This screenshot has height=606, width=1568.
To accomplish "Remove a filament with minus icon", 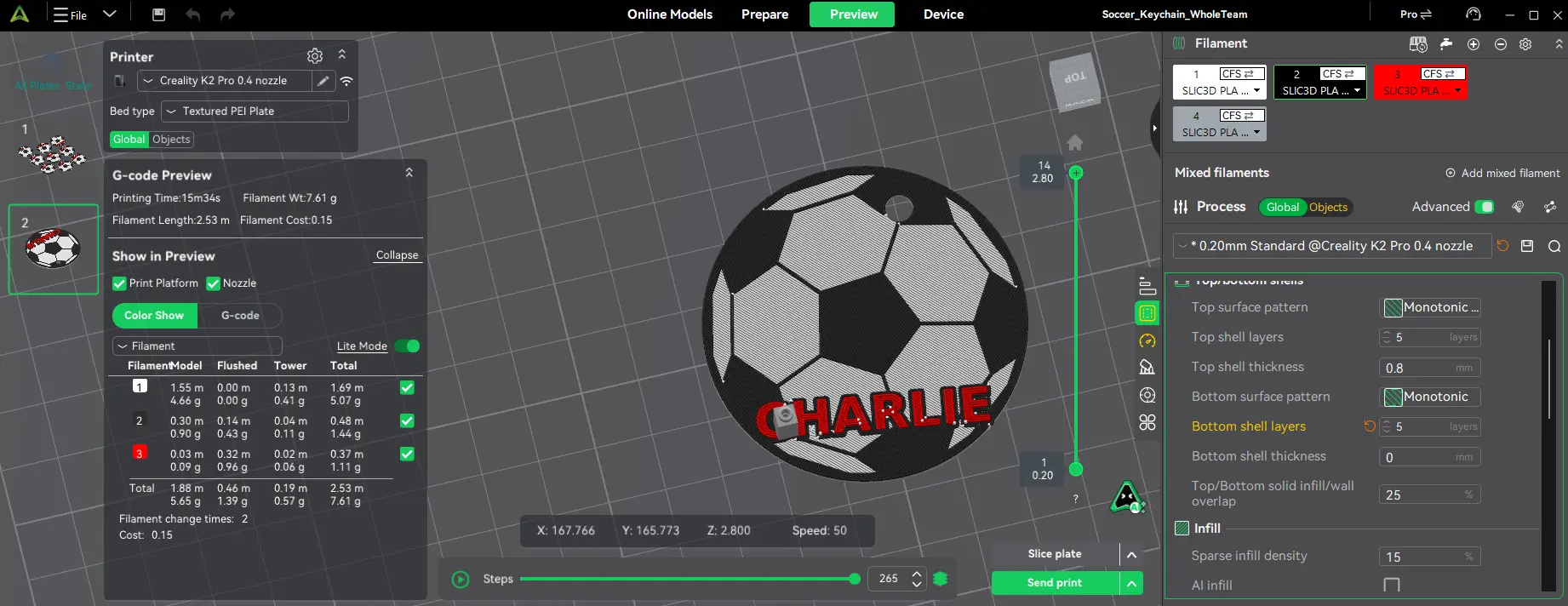I will point(1501,44).
